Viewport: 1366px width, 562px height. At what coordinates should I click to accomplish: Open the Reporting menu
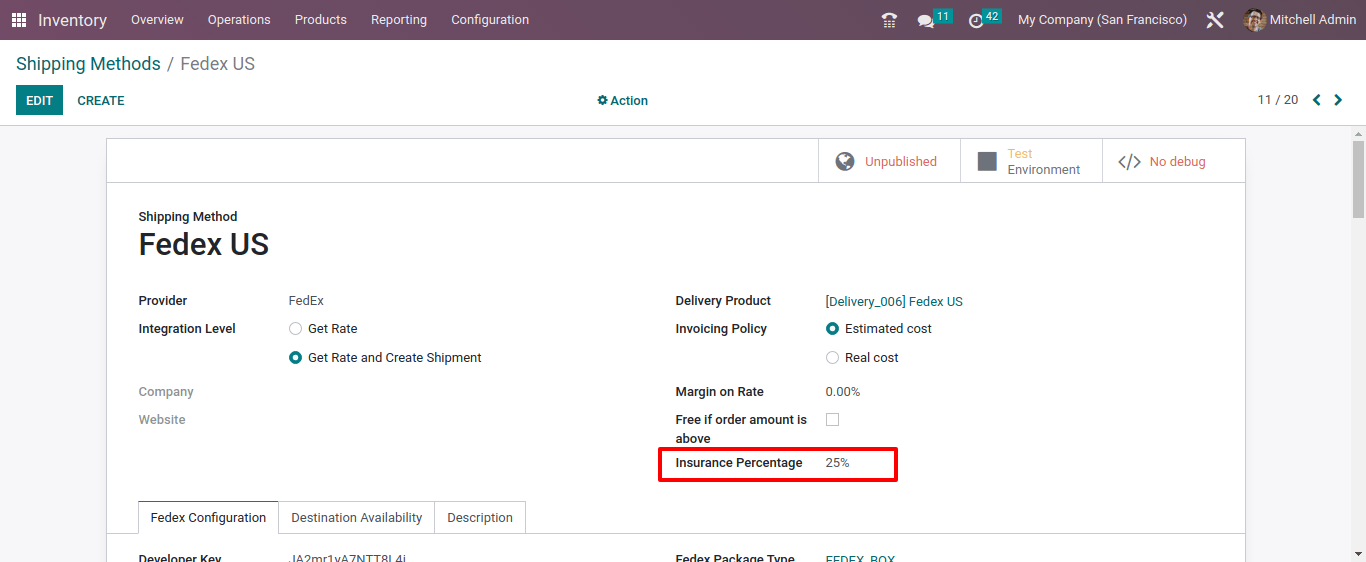point(399,20)
